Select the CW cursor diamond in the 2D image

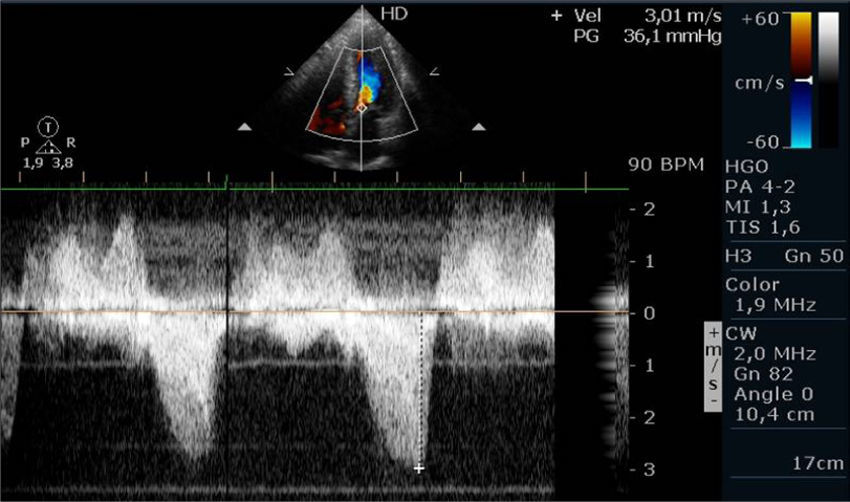point(361,106)
